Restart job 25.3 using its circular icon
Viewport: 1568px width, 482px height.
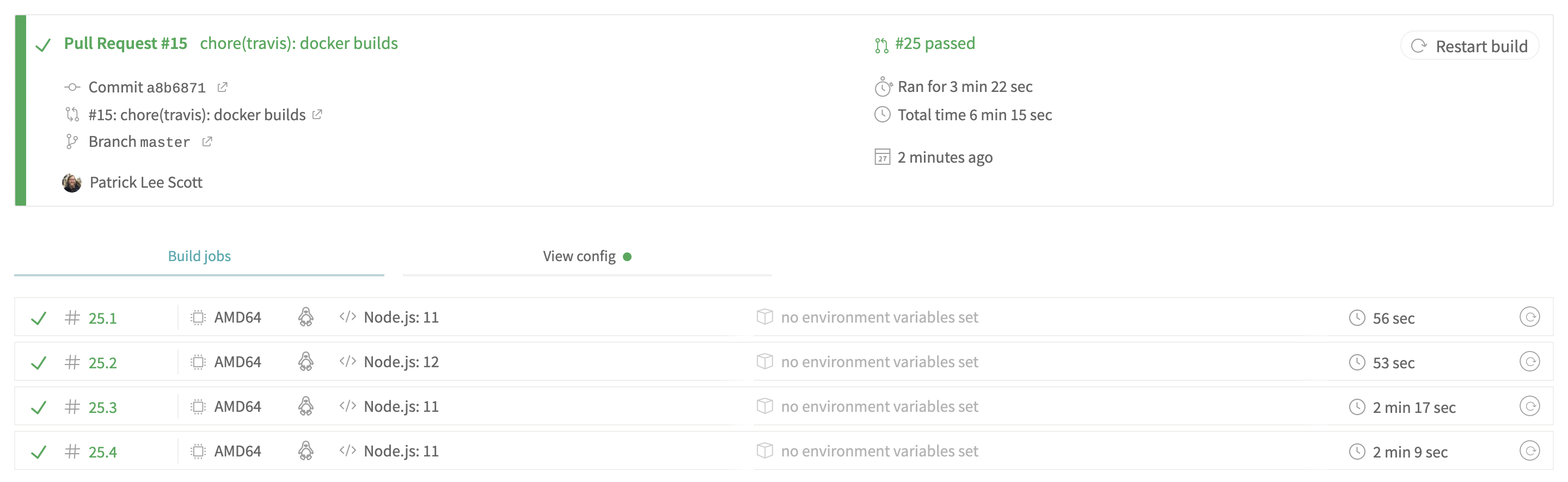click(1529, 406)
